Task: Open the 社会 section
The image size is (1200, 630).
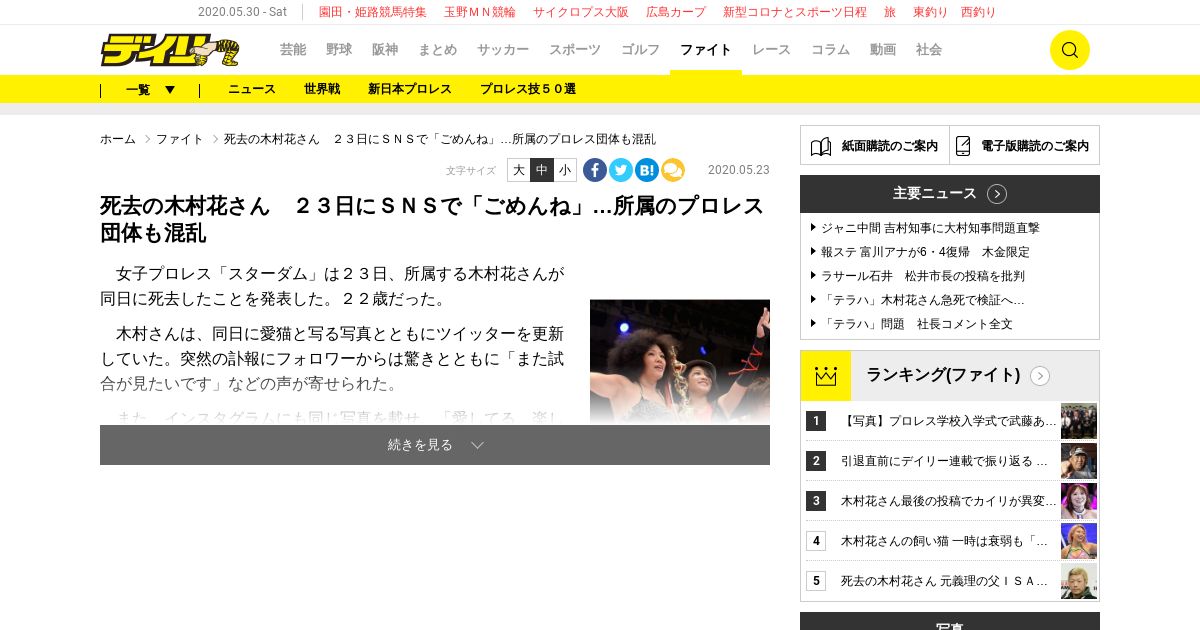Action: pos(929,50)
